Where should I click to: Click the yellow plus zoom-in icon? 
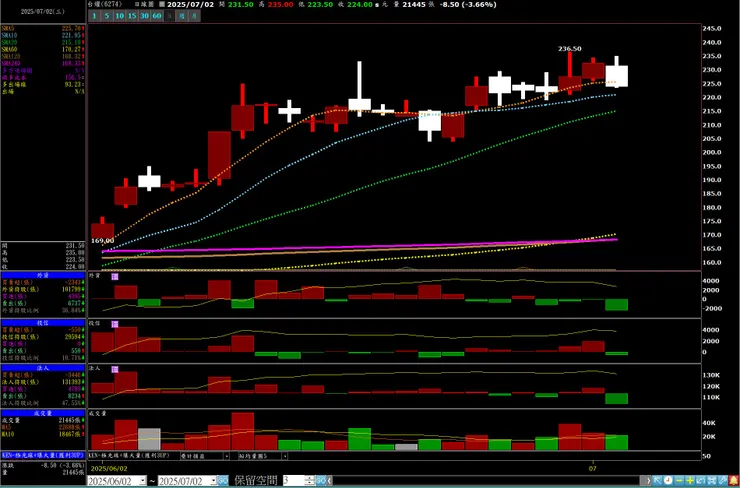click(690, 481)
